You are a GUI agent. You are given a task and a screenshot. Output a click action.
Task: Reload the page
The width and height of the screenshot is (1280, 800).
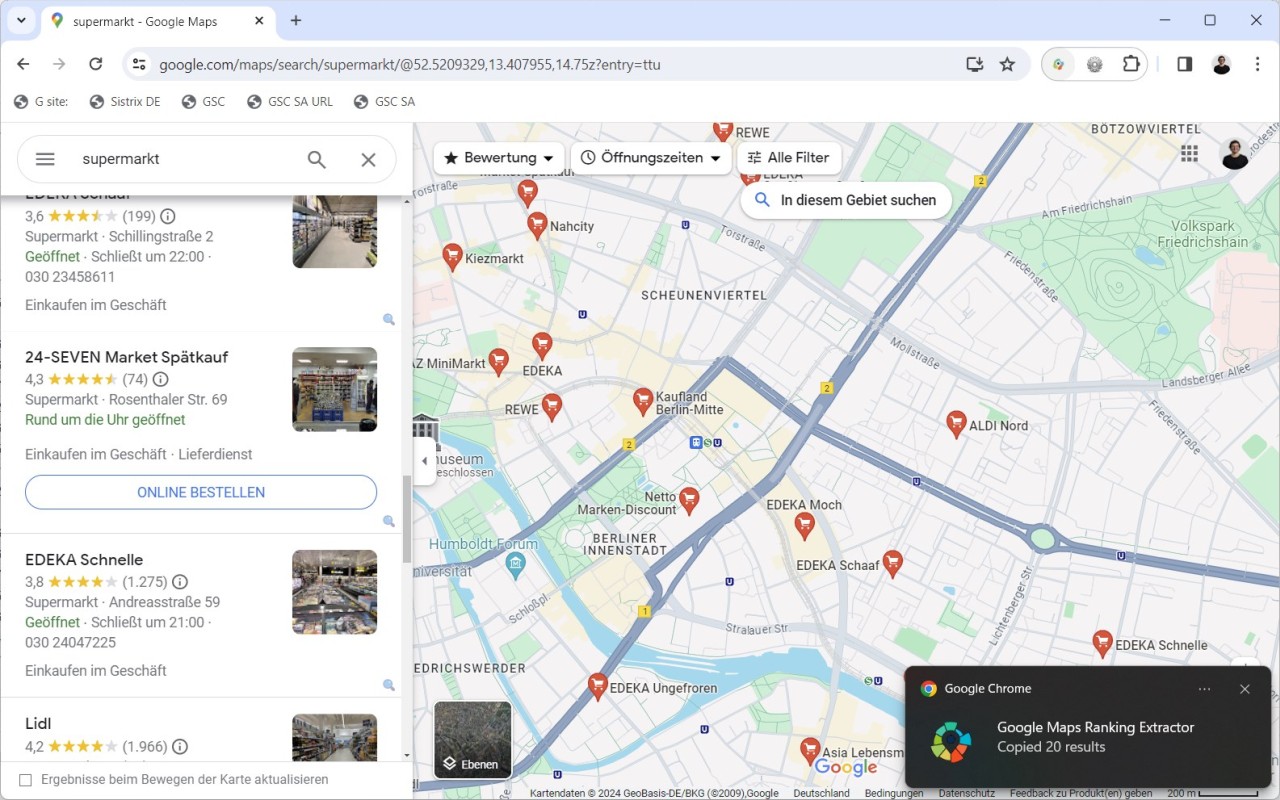point(96,64)
